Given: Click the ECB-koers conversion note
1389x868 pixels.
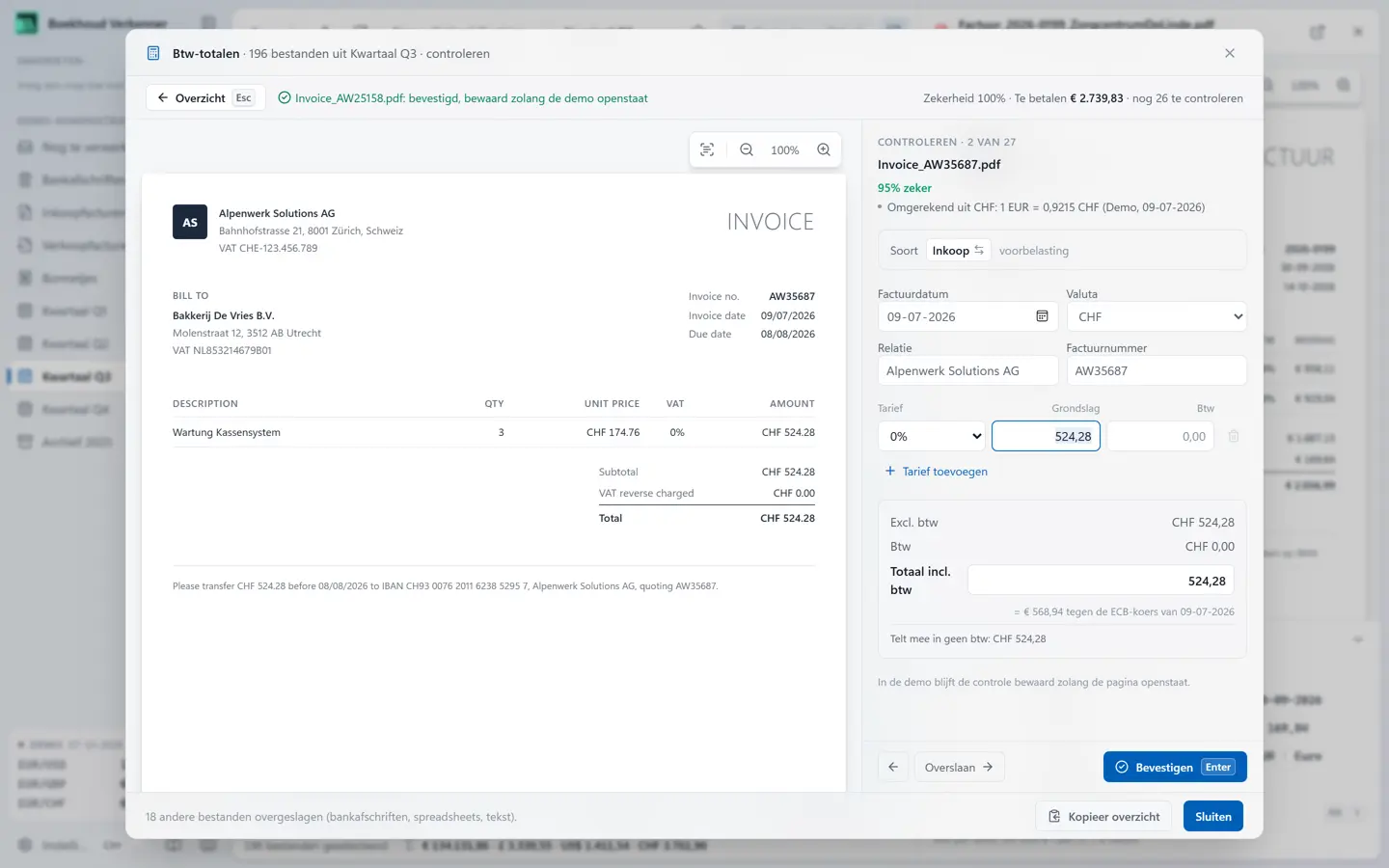Looking at the screenshot, I should 1125,611.
